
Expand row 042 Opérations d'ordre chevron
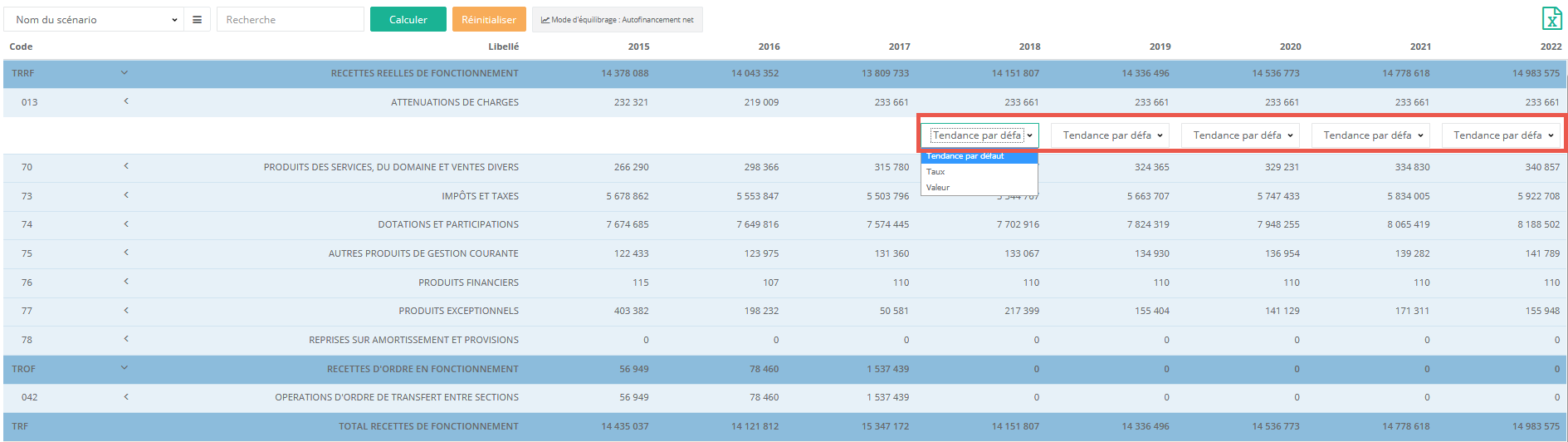(126, 397)
